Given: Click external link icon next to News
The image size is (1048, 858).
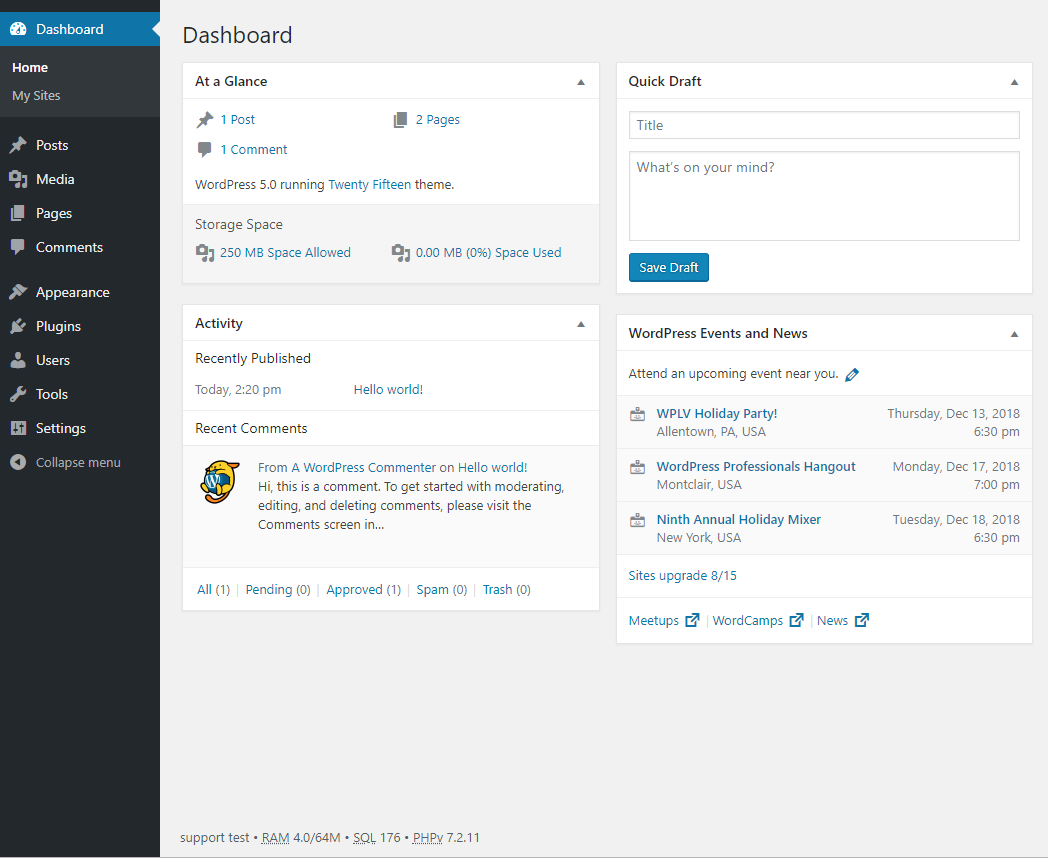Looking at the screenshot, I should tap(862, 620).
